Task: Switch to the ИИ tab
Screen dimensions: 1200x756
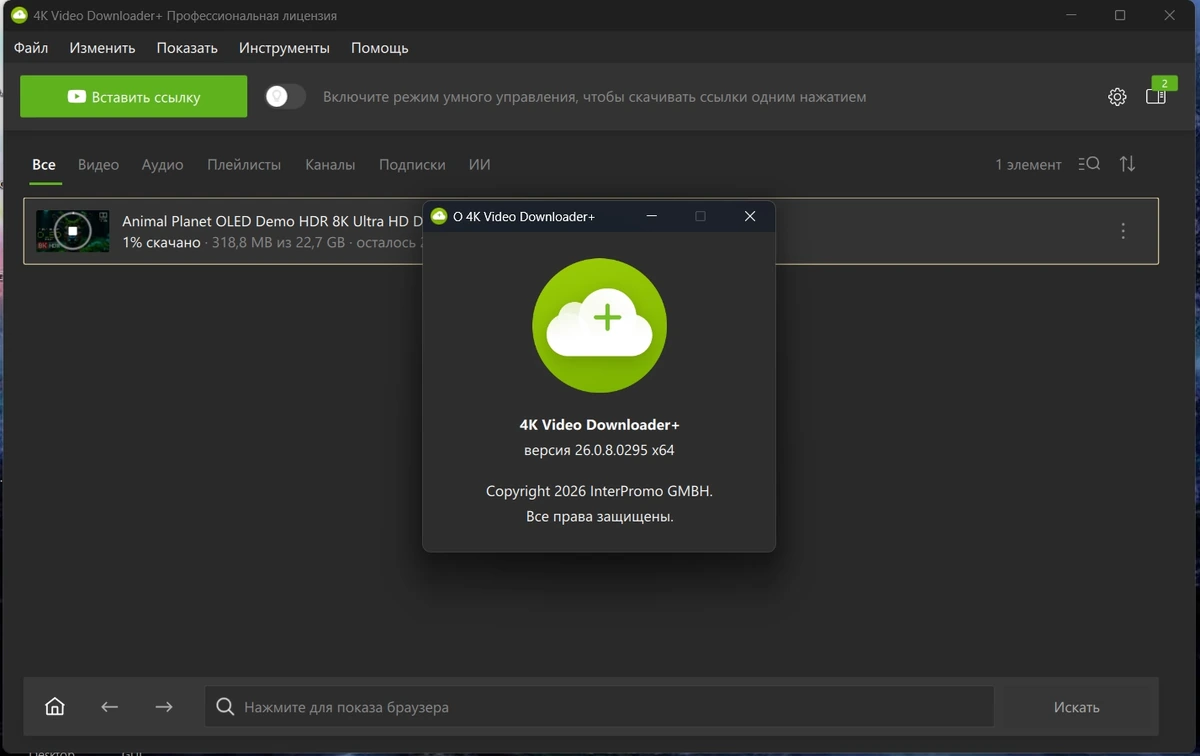Action: pyautogui.click(x=479, y=165)
